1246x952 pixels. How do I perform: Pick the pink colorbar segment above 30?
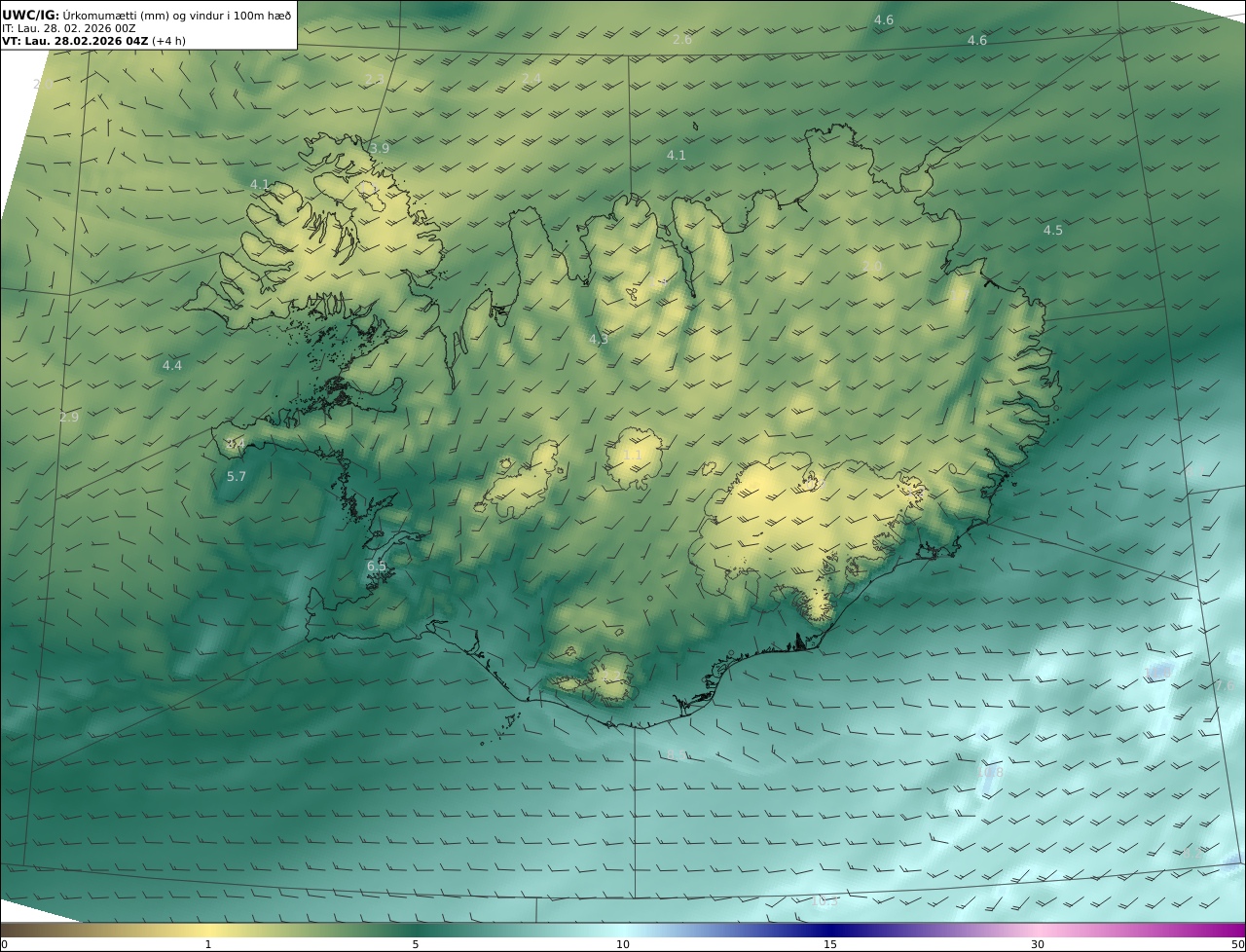click(1038, 930)
